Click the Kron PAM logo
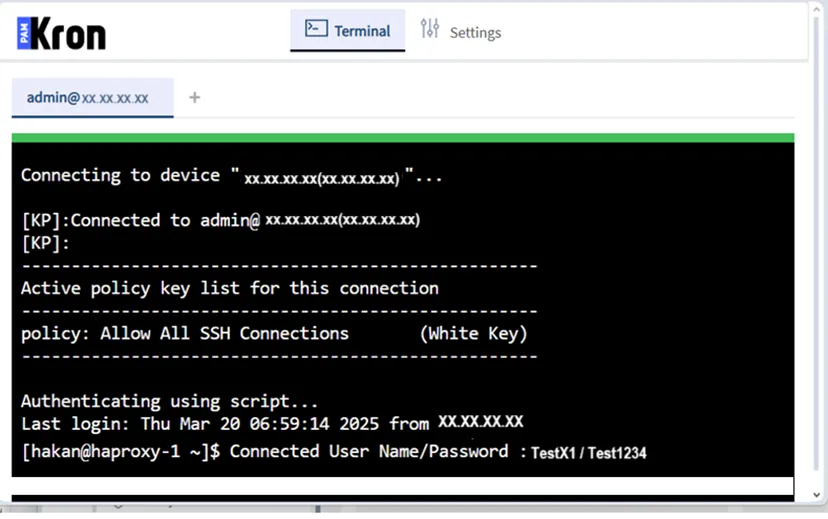This screenshot has width=828, height=519. coord(61,33)
